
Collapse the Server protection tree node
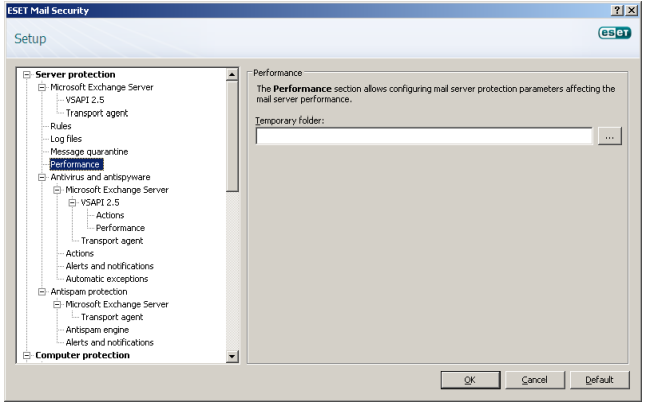point(27,75)
